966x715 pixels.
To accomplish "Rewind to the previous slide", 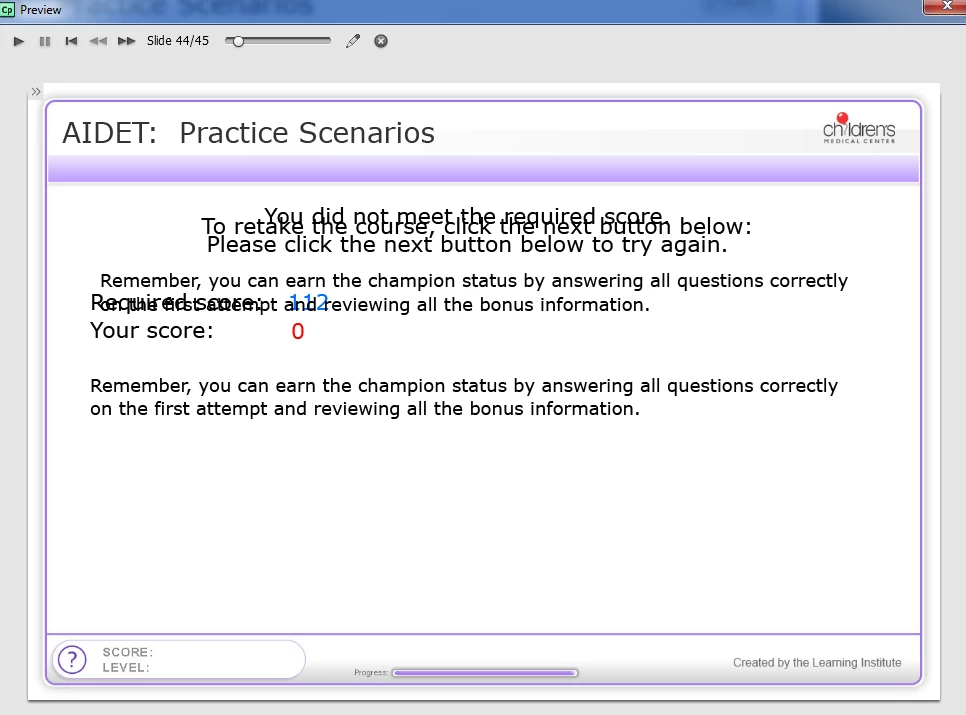I will click(x=98, y=41).
